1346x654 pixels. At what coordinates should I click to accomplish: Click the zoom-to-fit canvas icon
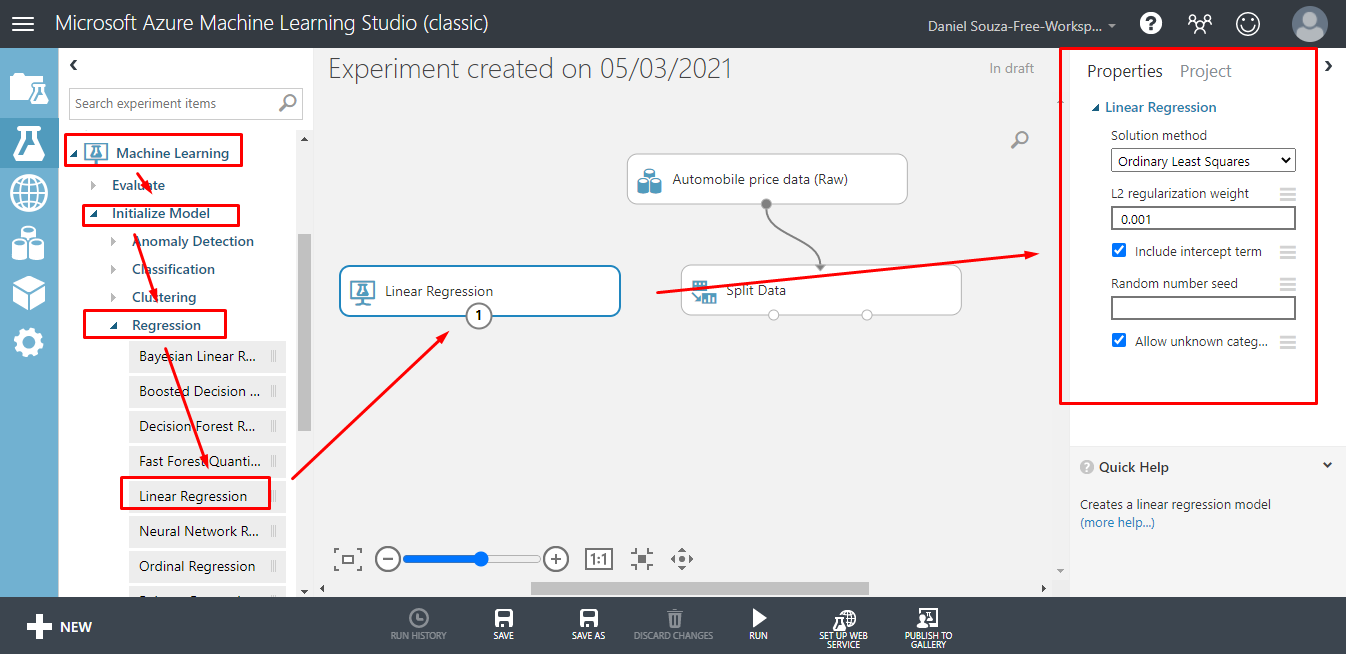pos(348,559)
